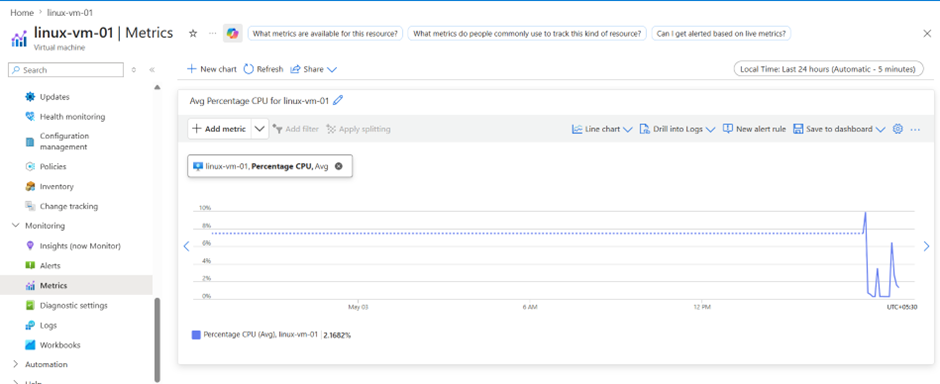Click 'What metrics do people commonly use' suggestion
Image resolution: width=940 pixels, height=384 pixels.
click(527, 34)
